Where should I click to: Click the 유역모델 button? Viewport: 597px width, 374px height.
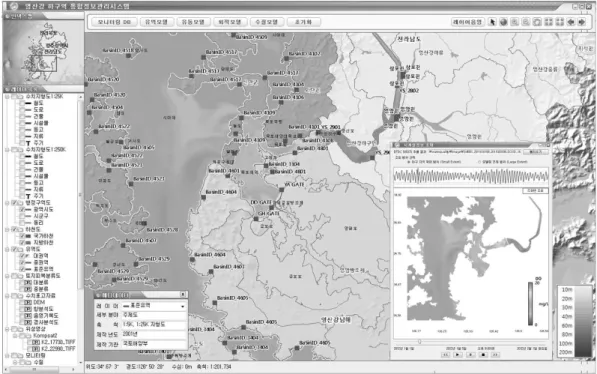(x=156, y=22)
